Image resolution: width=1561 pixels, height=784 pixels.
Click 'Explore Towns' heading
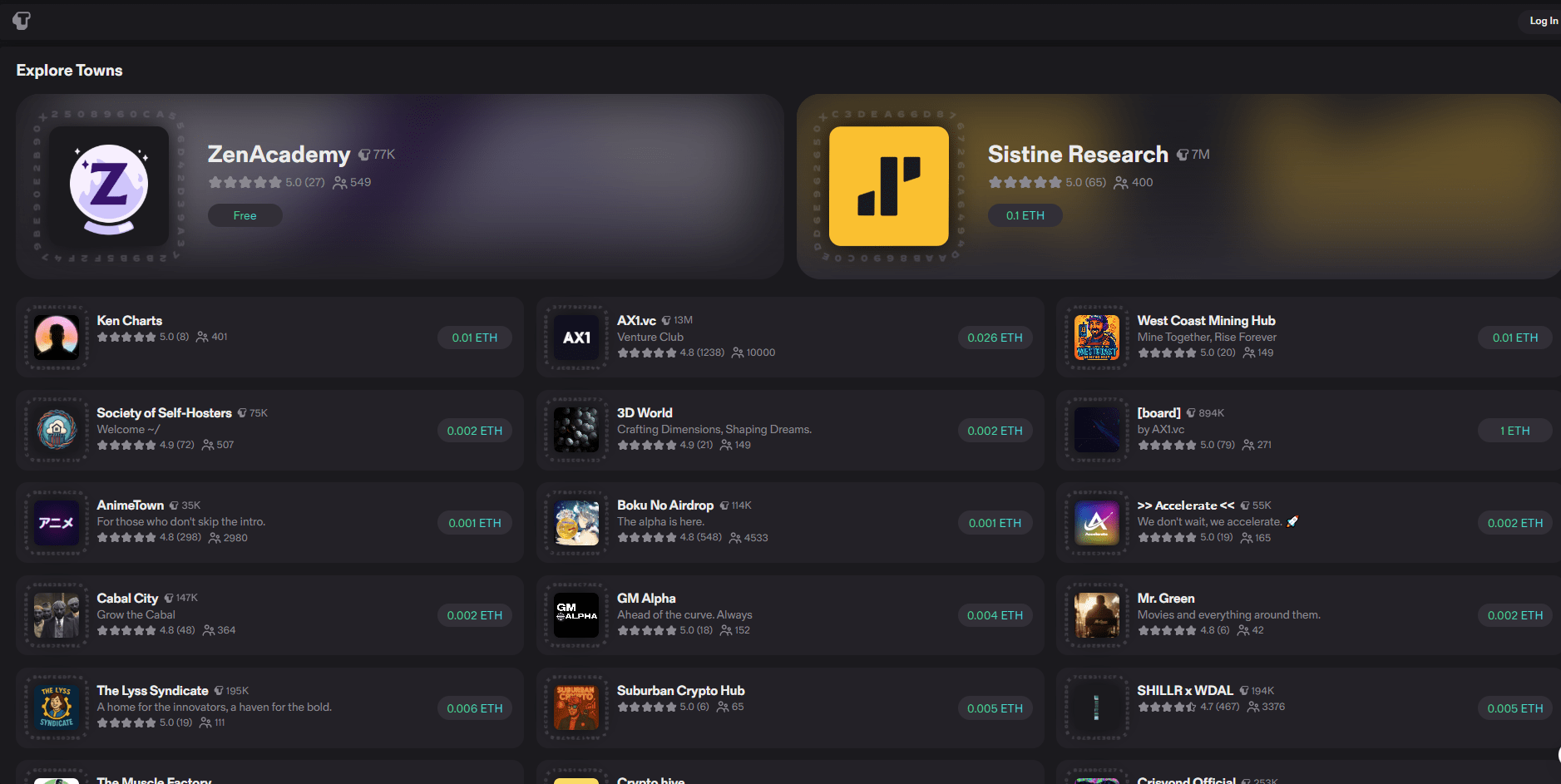[x=69, y=71]
